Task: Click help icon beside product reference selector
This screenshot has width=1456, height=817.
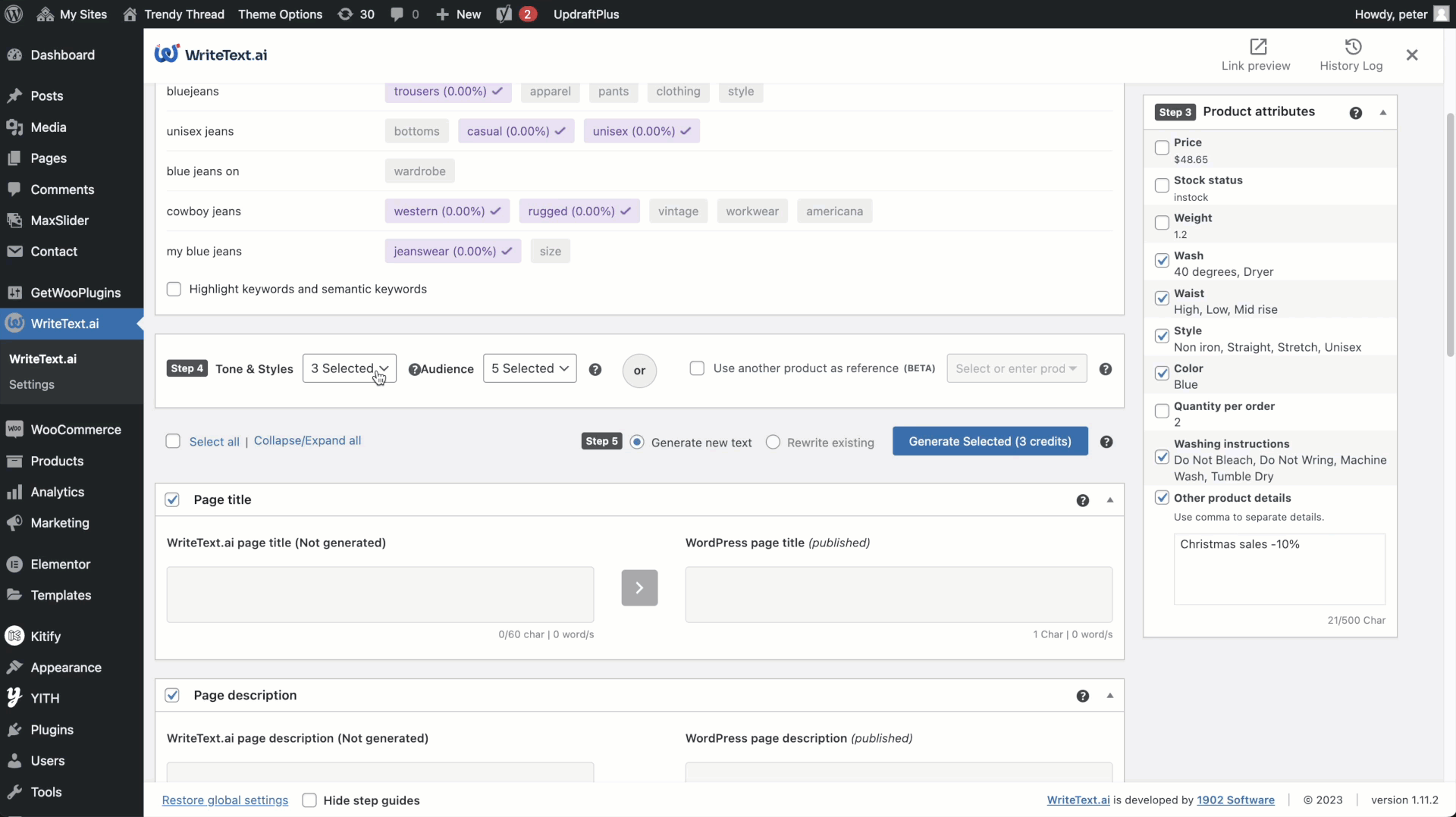Action: tap(1106, 369)
